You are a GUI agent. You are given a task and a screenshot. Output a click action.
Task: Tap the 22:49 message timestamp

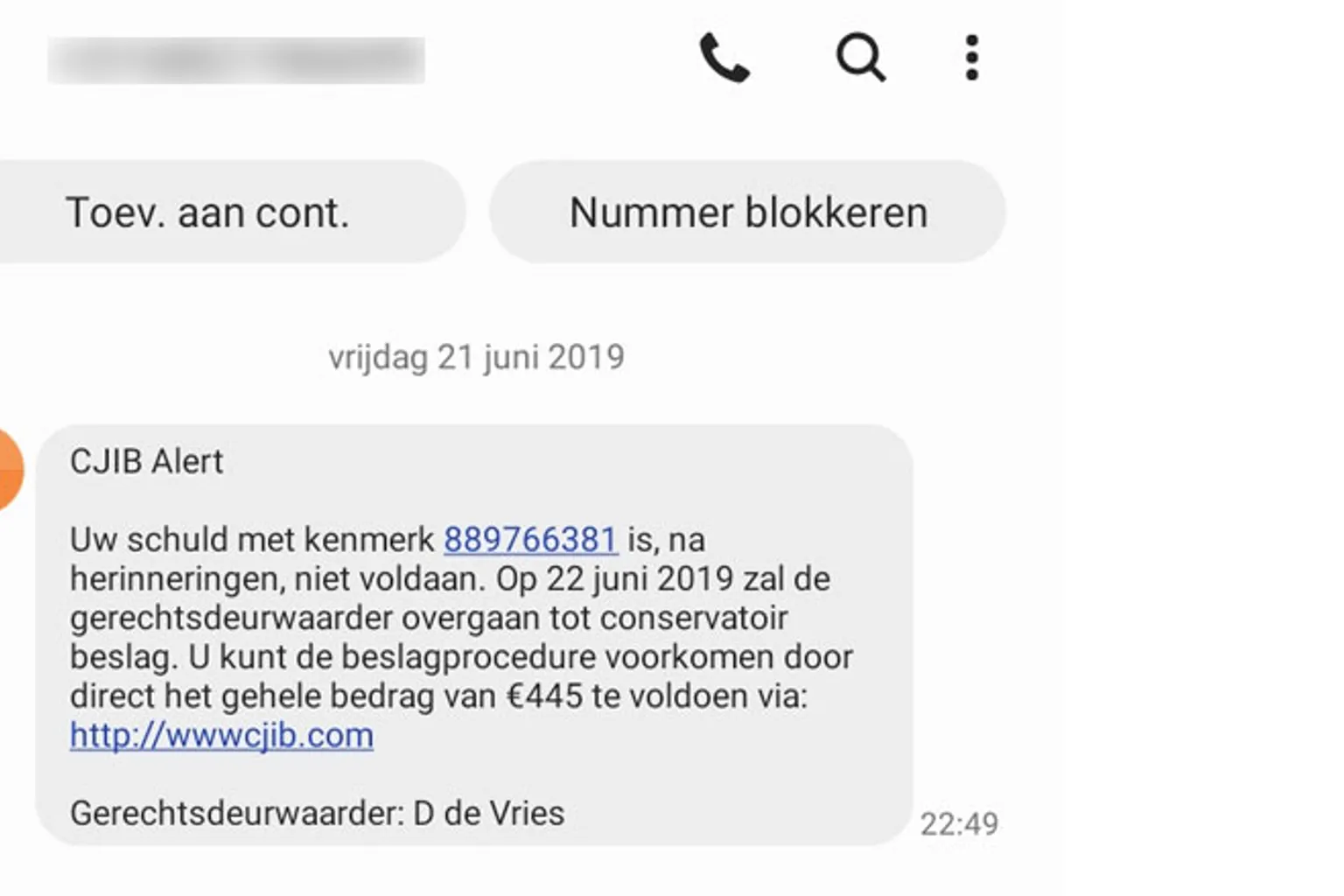point(959,823)
